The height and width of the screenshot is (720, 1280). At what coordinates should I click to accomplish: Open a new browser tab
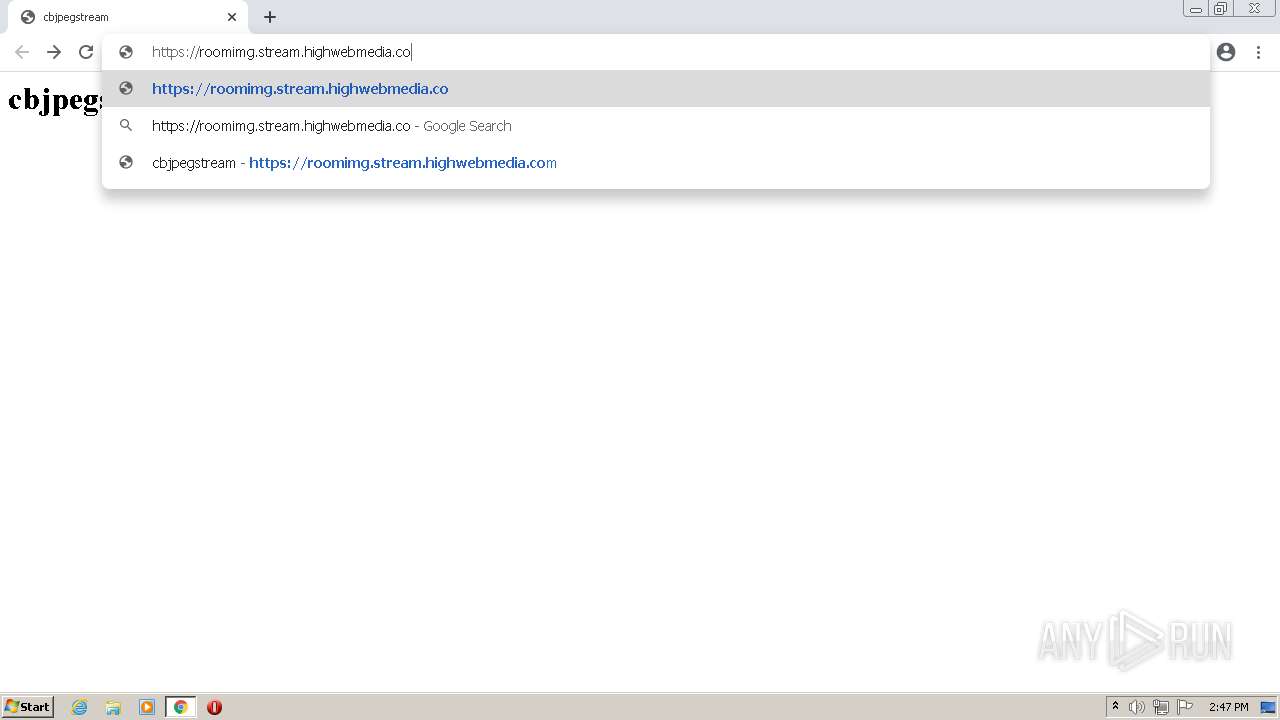(270, 17)
